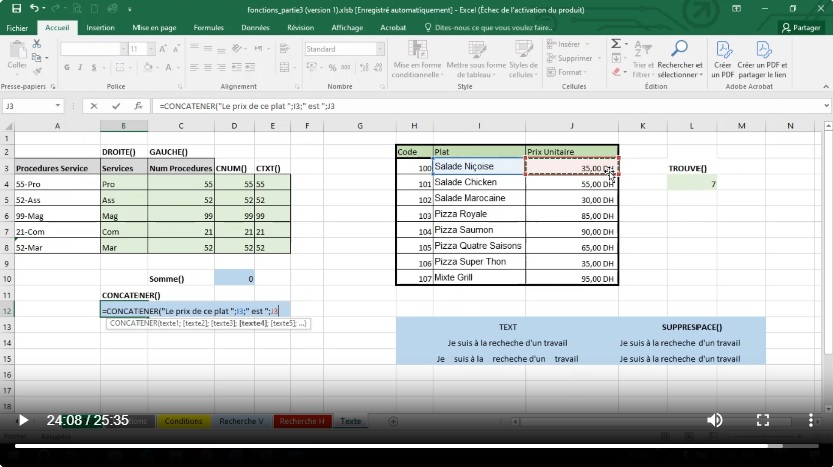Open the Conditions sheet tab
The height and width of the screenshot is (467, 833).
pos(183,421)
